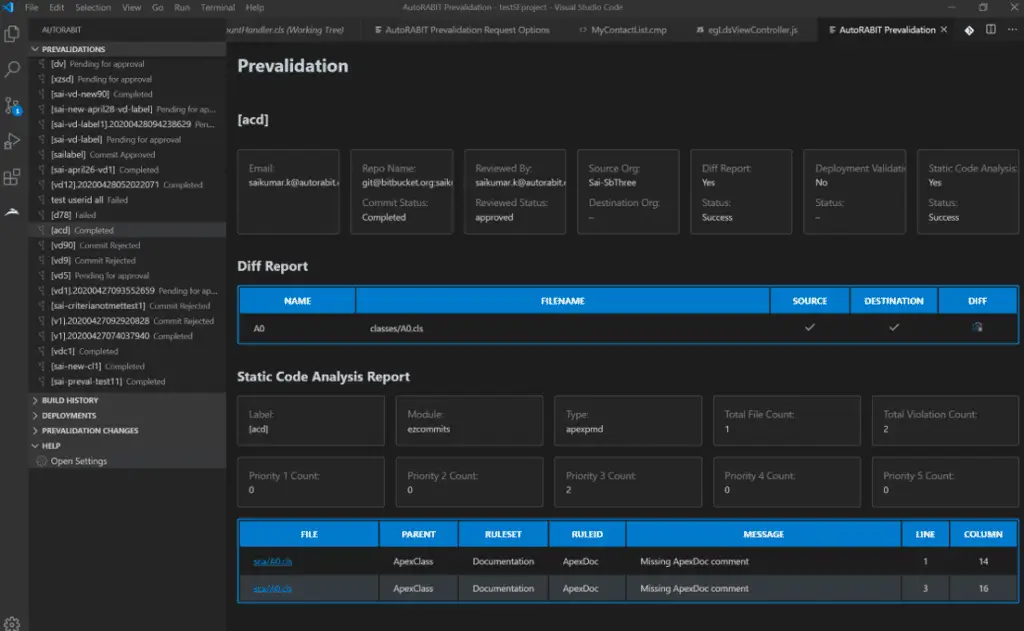
Task: Select [xzsd] Pending for approval item
Action: point(127,79)
